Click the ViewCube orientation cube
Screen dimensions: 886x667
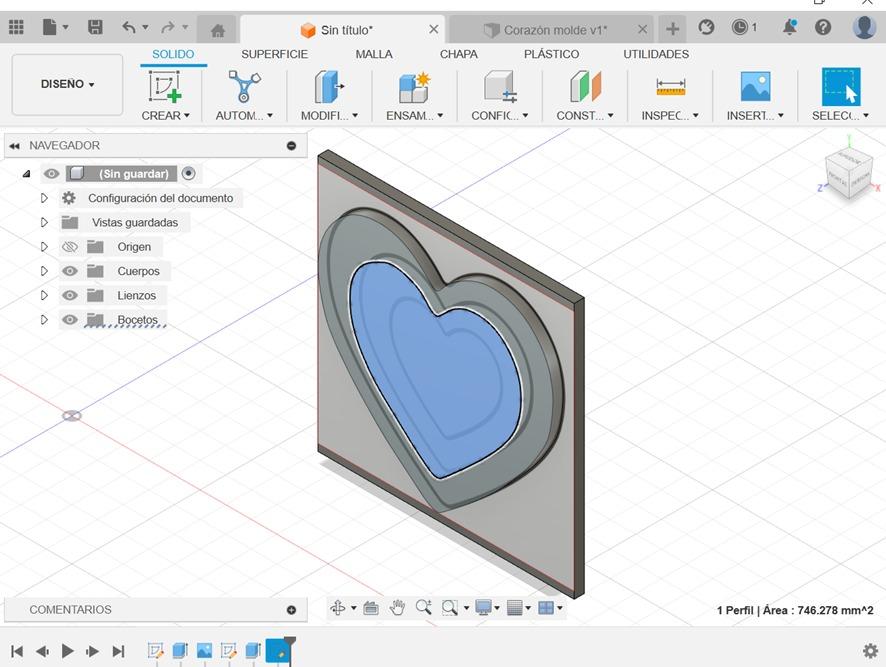[848, 172]
